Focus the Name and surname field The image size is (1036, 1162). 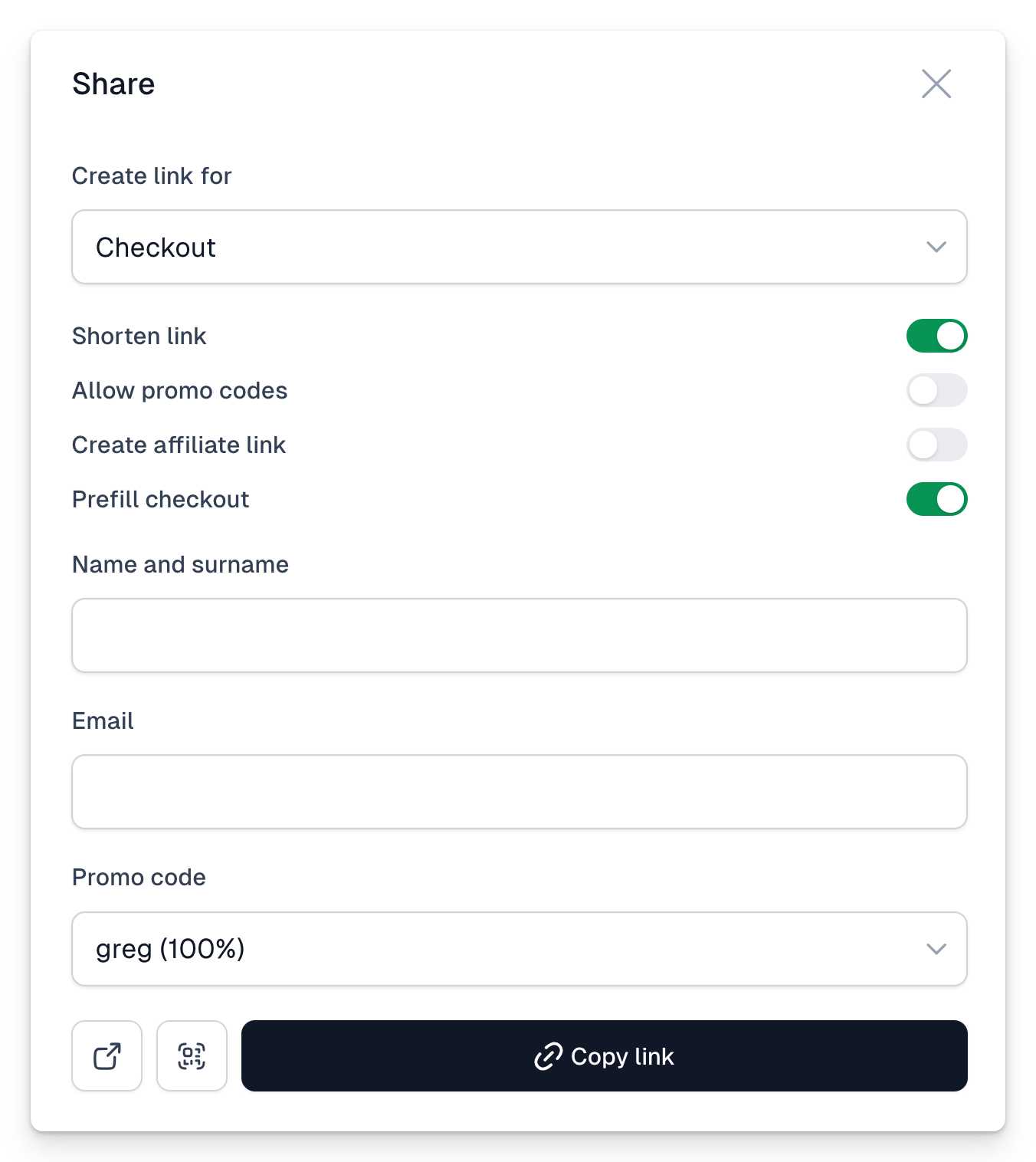(x=520, y=635)
